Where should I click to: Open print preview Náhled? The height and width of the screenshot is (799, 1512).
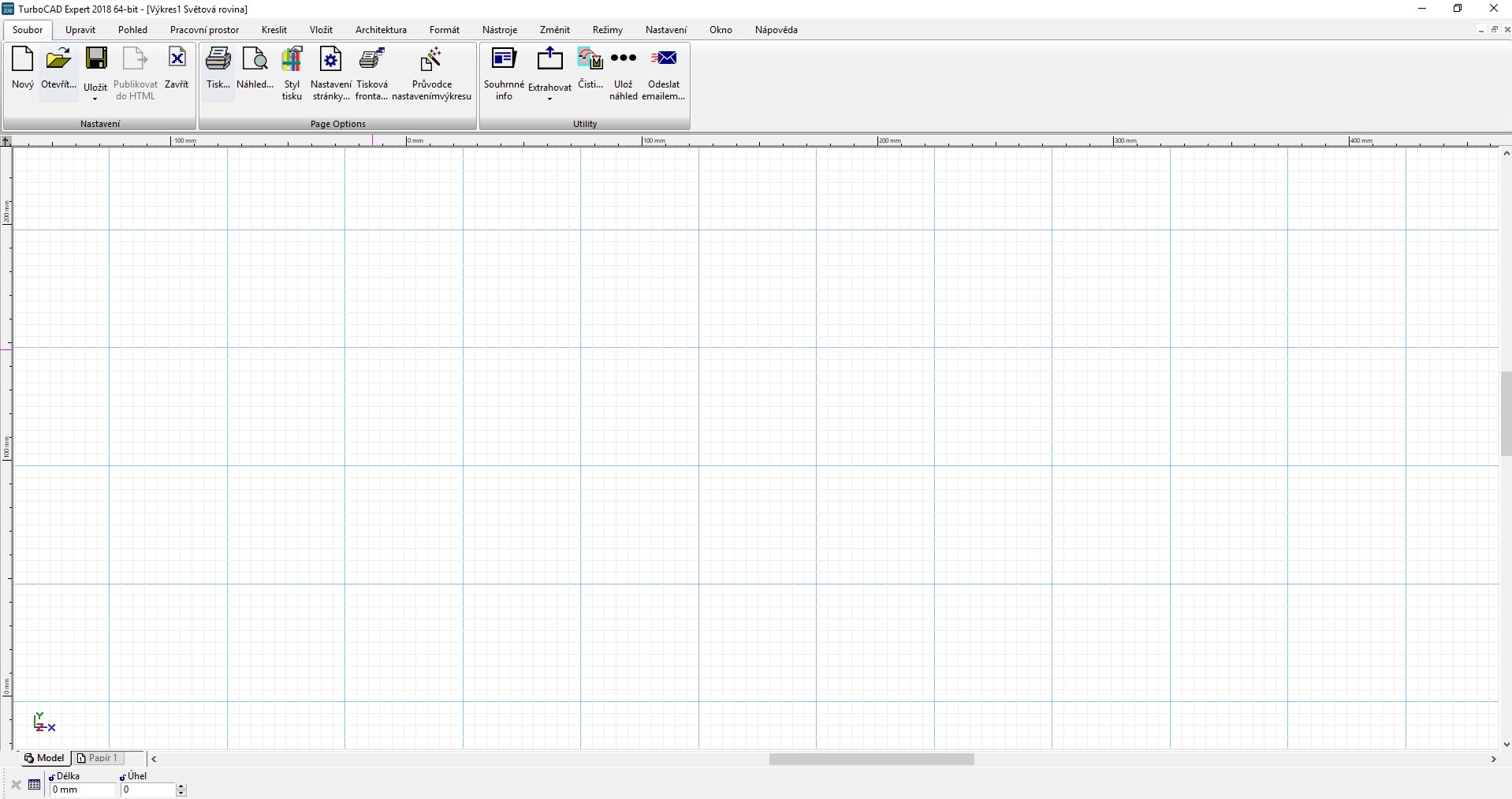coord(255,68)
